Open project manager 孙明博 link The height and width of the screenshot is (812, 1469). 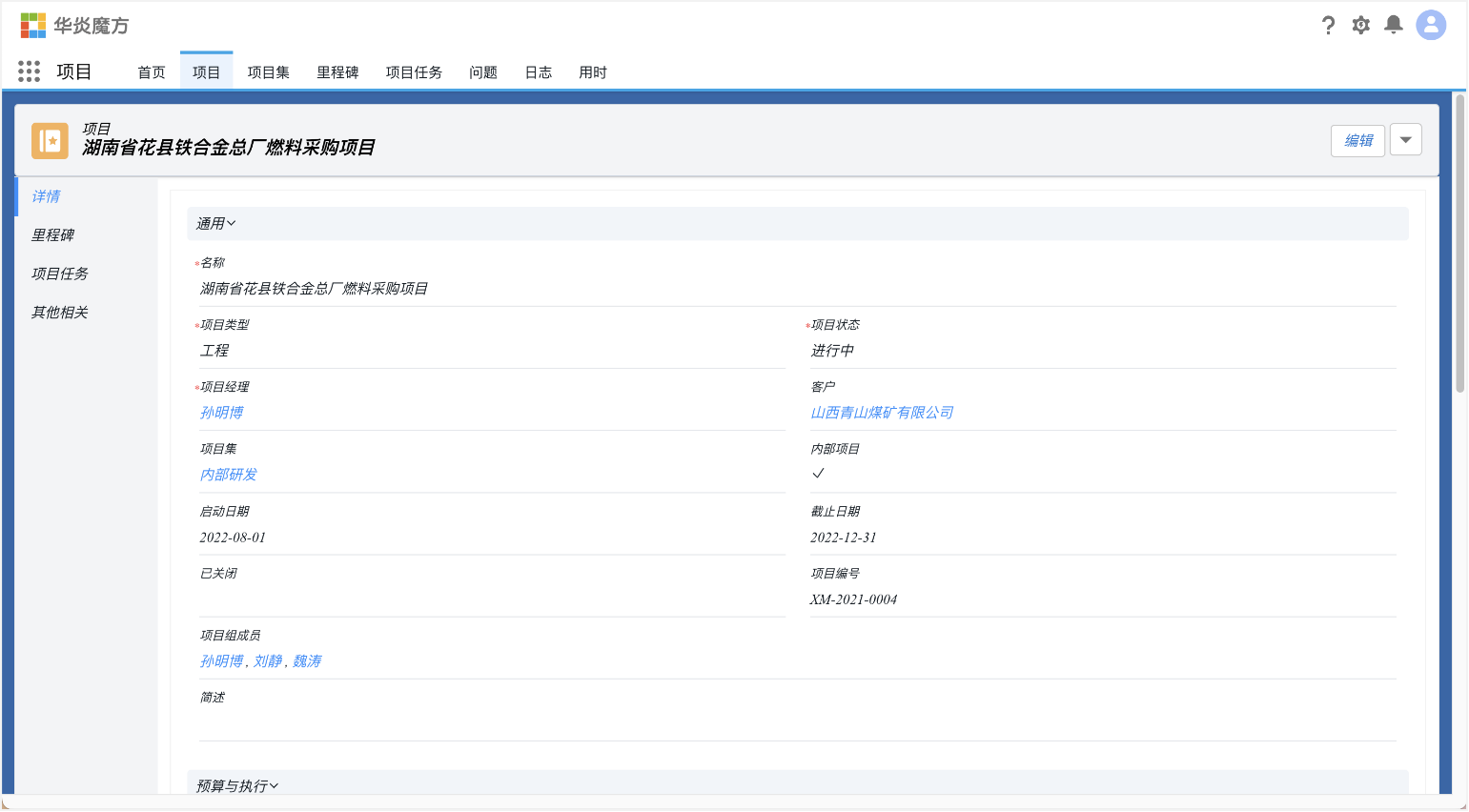point(221,412)
